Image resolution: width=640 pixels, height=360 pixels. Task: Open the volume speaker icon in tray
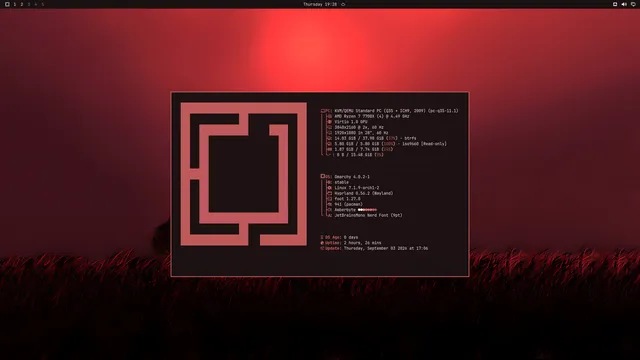(x=624, y=4)
